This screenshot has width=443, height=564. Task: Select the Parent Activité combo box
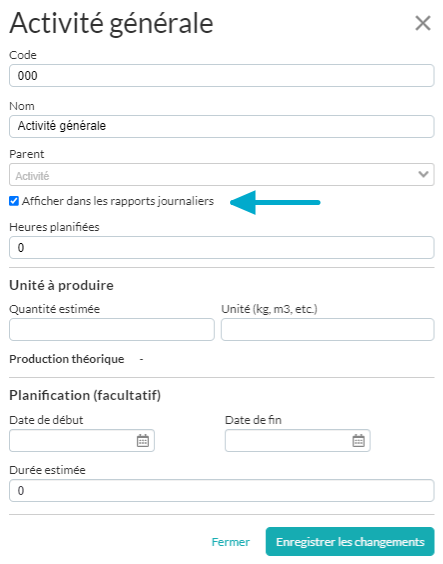coord(222,174)
